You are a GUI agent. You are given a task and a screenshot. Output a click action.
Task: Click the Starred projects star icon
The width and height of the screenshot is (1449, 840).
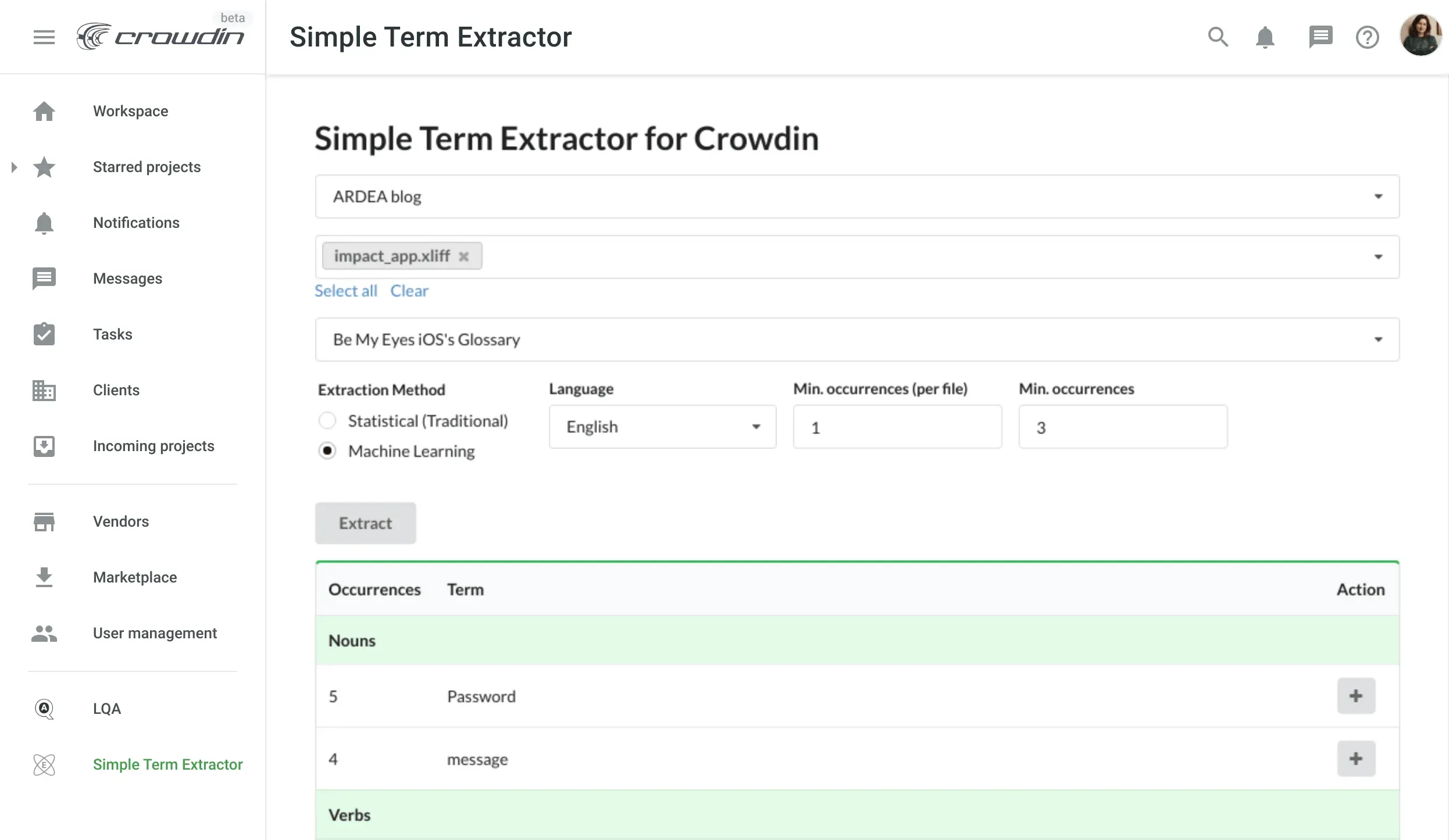[44, 167]
